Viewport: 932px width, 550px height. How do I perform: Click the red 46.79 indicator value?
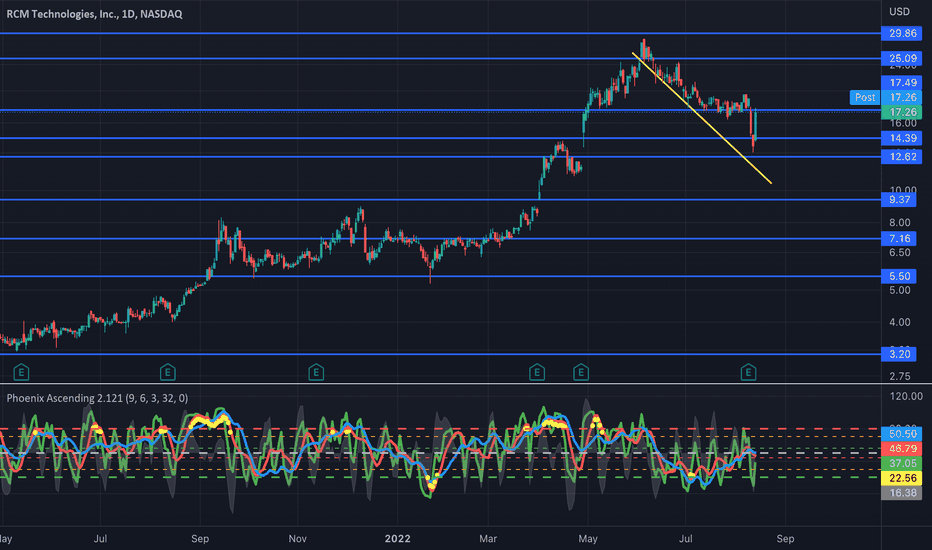pyautogui.click(x=902, y=448)
